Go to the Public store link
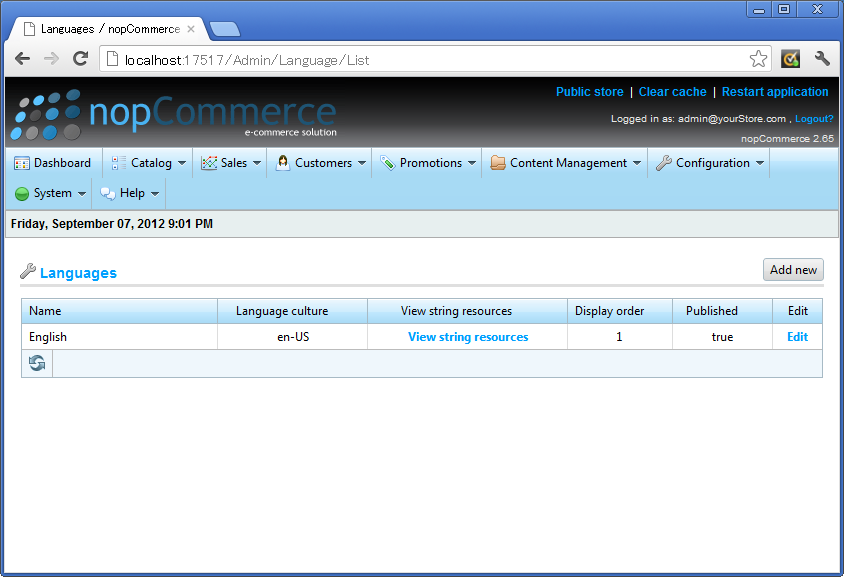 589,92
